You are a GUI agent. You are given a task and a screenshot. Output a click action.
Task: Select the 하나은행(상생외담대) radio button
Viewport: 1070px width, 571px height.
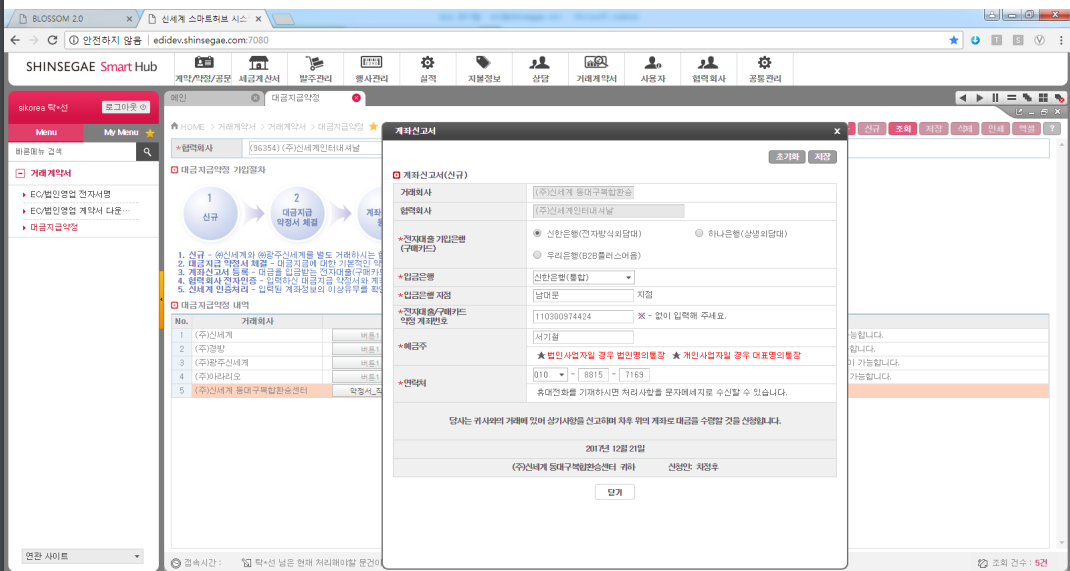[698, 233]
